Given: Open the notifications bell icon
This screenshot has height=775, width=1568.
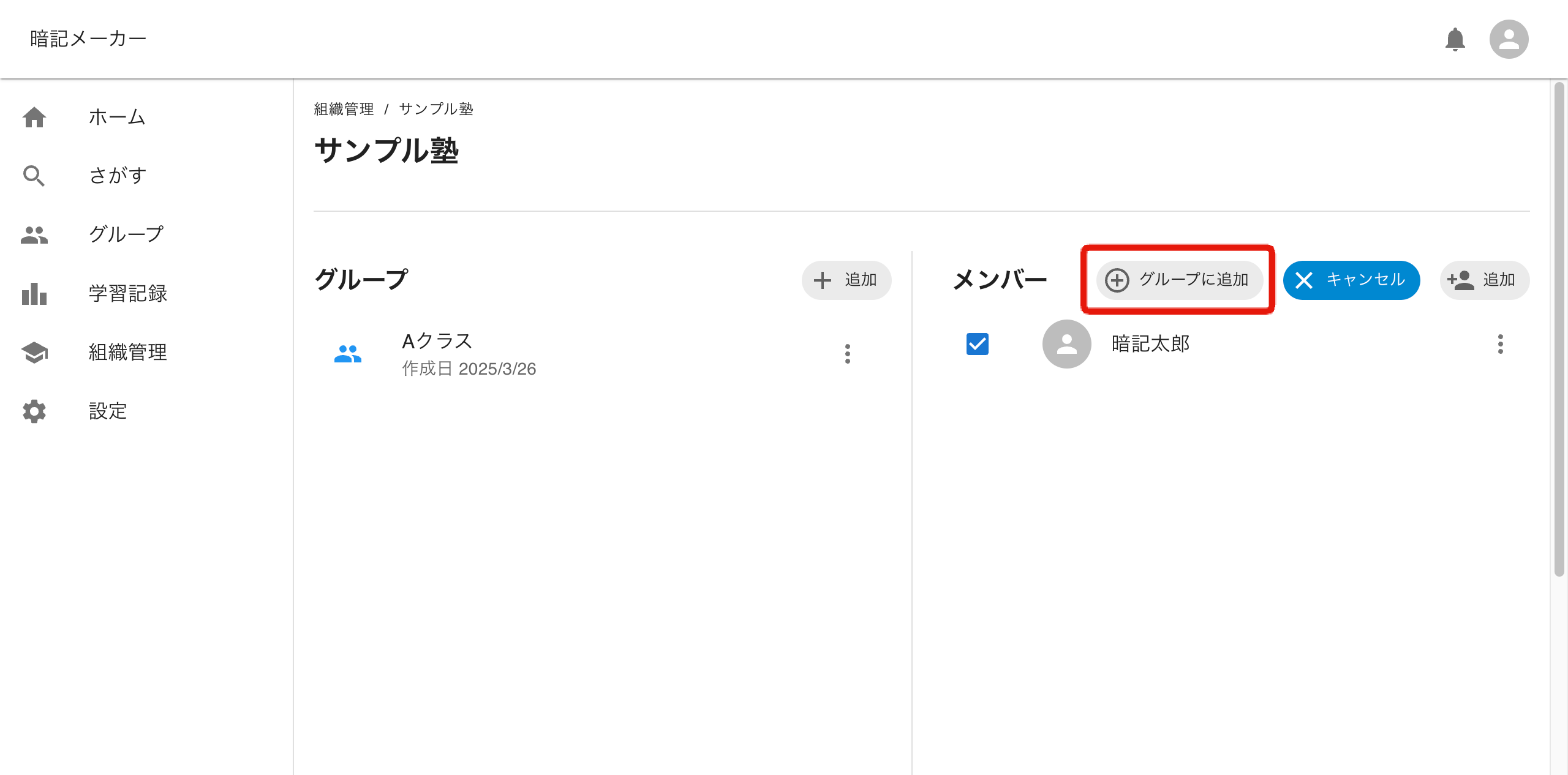Looking at the screenshot, I should pyautogui.click(x=1455, y=39).
